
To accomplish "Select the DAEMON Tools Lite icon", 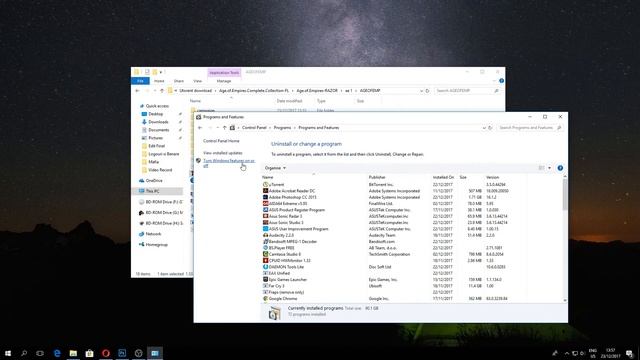I will click(265, 267).
